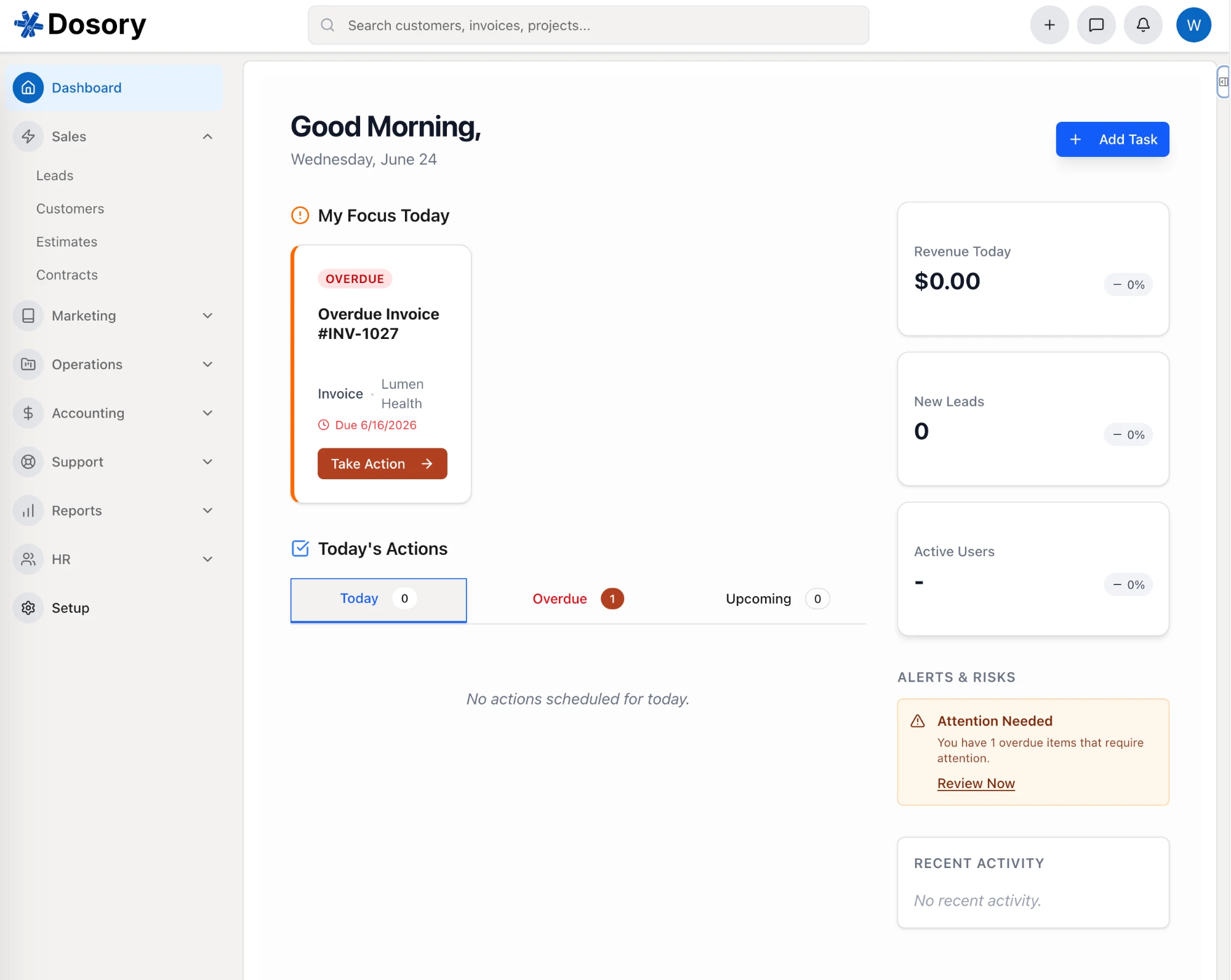Click the clock icon beside Due 6/16/2026

pyautogui.click(x=323, y=425)
